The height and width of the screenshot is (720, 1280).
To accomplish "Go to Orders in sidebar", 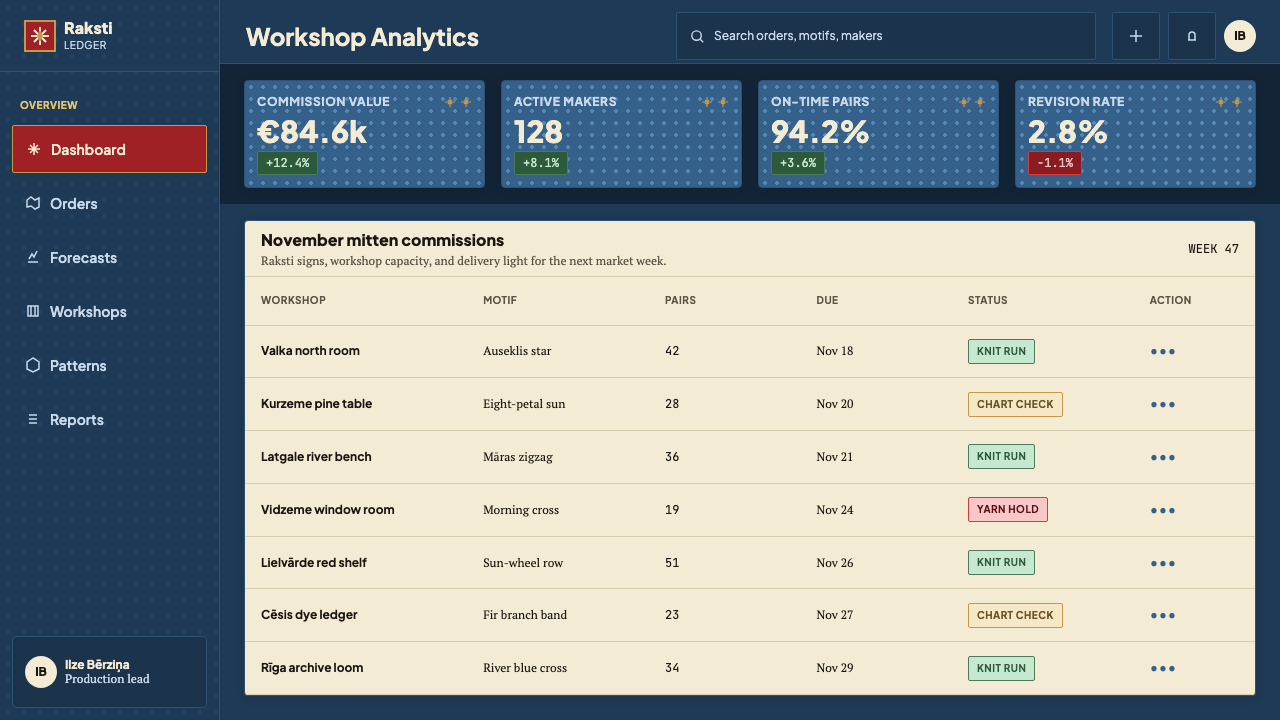I will point(109,203).
